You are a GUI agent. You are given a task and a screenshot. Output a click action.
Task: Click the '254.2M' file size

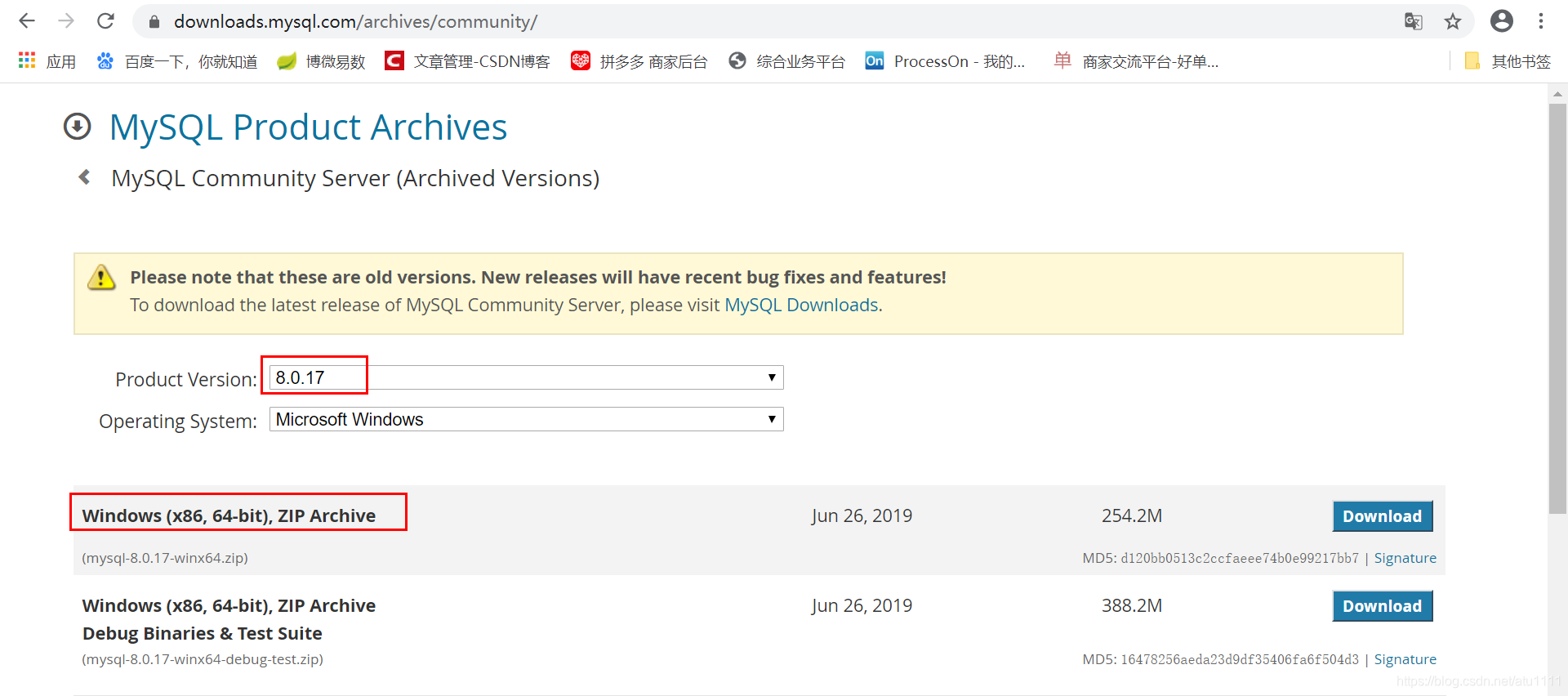click(1131, 515)
